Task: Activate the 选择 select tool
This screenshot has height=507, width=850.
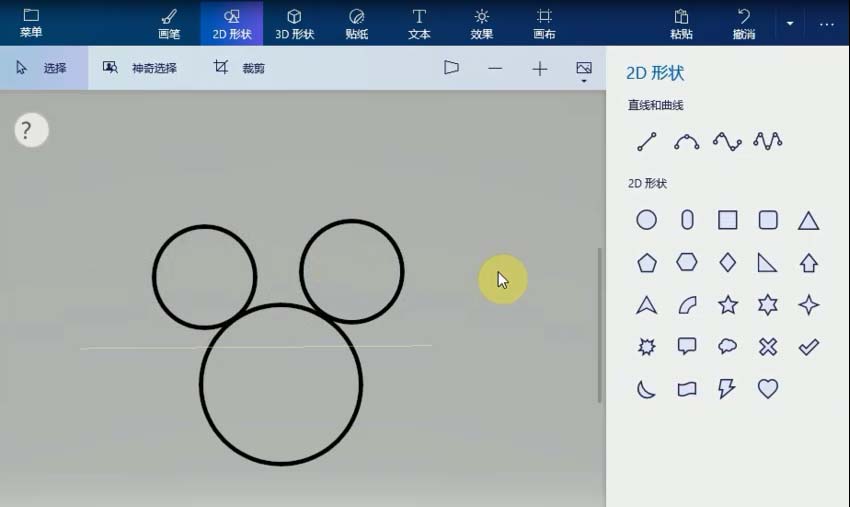Action: point(43,68)
